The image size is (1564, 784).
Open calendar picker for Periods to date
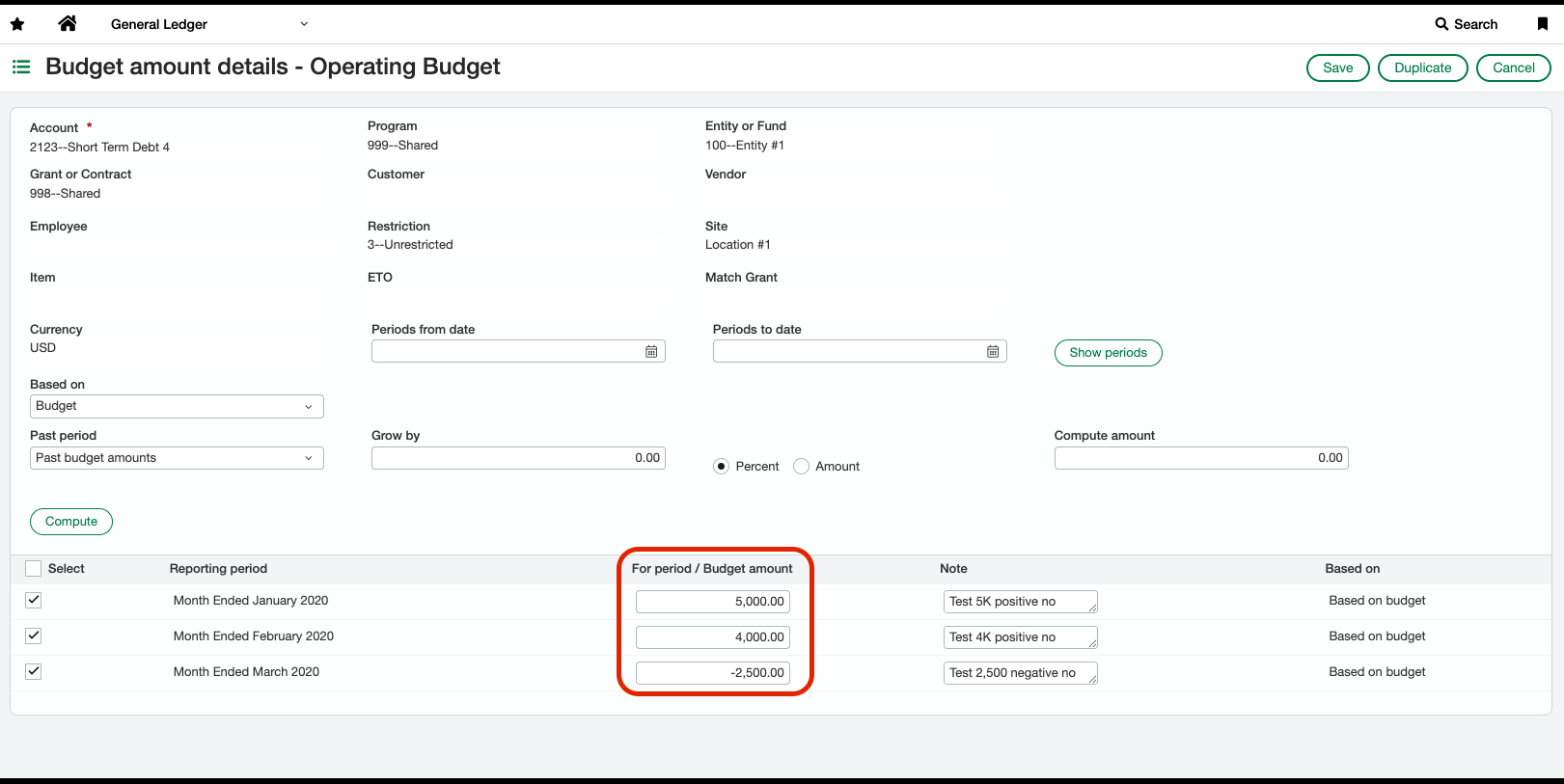(x=993, y=352)
